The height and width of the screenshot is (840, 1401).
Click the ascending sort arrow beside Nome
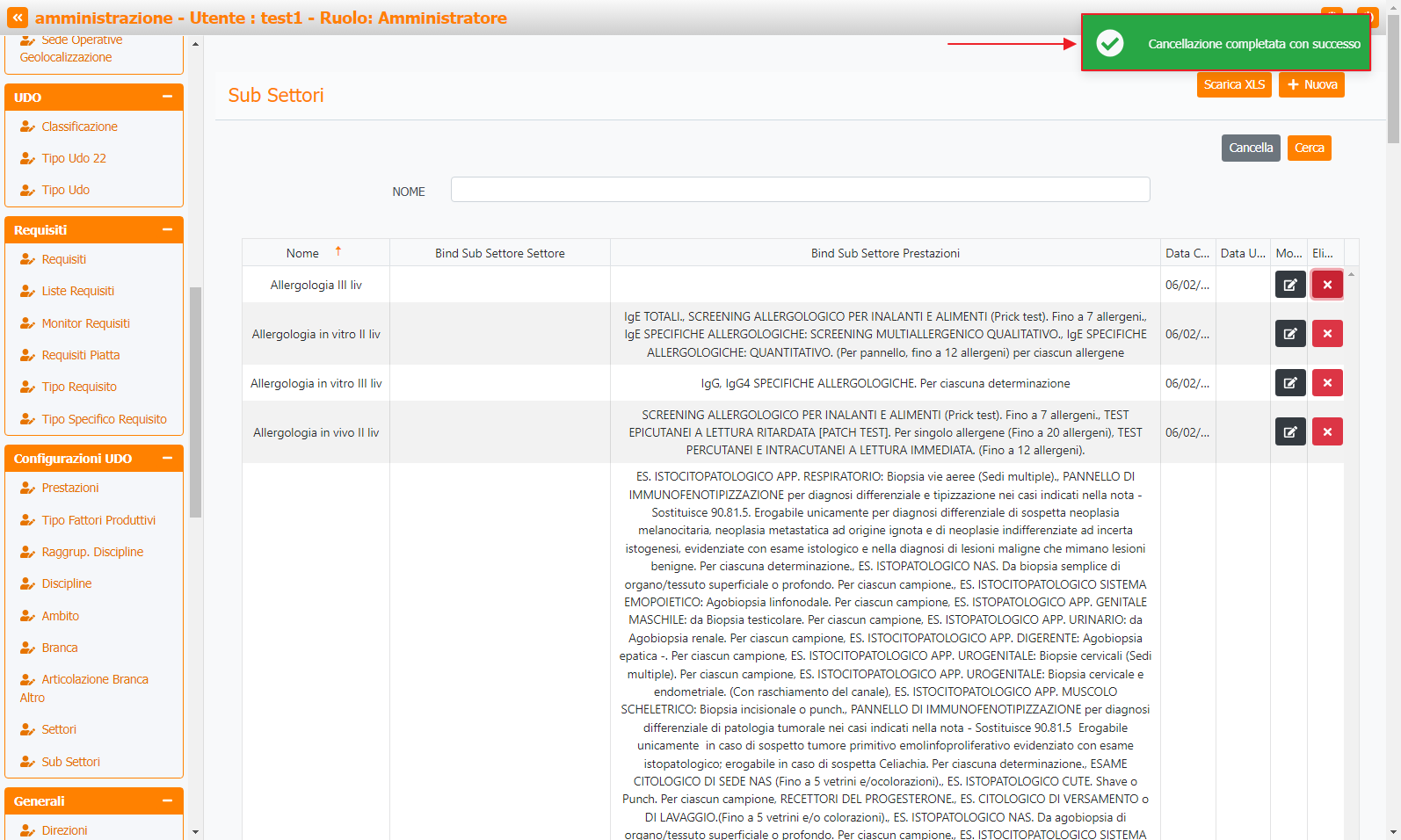point(338,252)
